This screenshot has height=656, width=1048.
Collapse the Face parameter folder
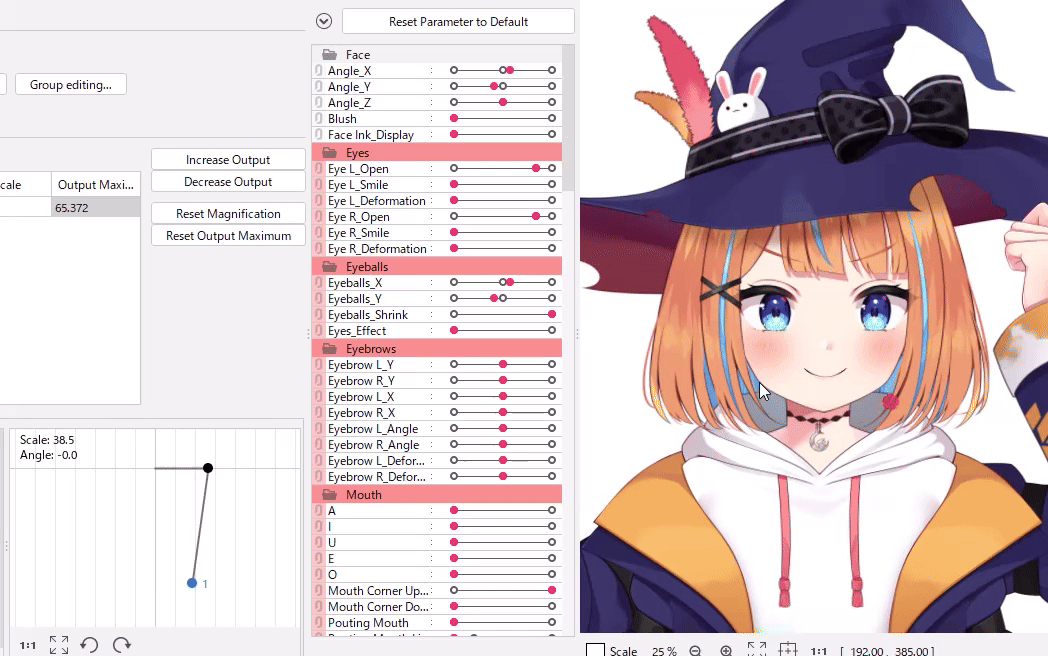click(330, 55)
